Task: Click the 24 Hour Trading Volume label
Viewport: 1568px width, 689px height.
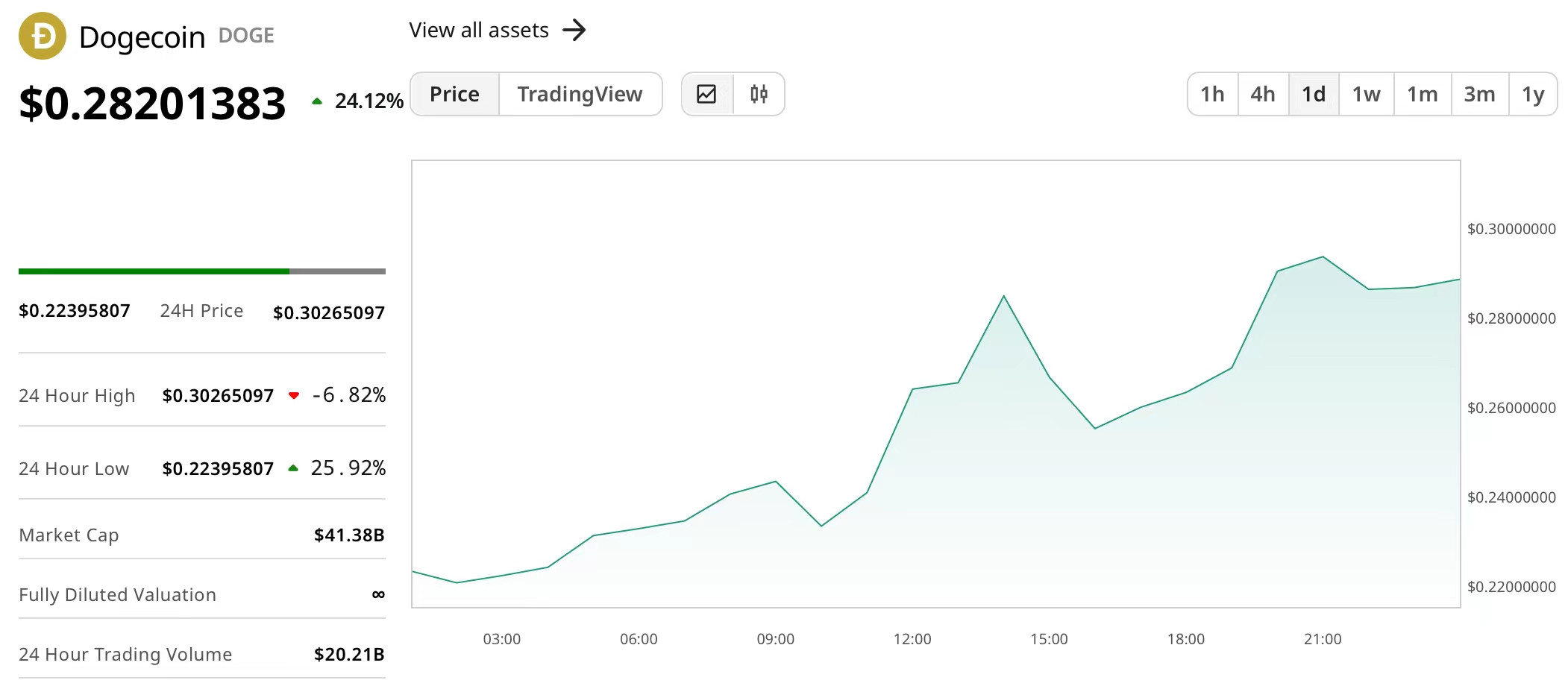Action: point(125,655)
